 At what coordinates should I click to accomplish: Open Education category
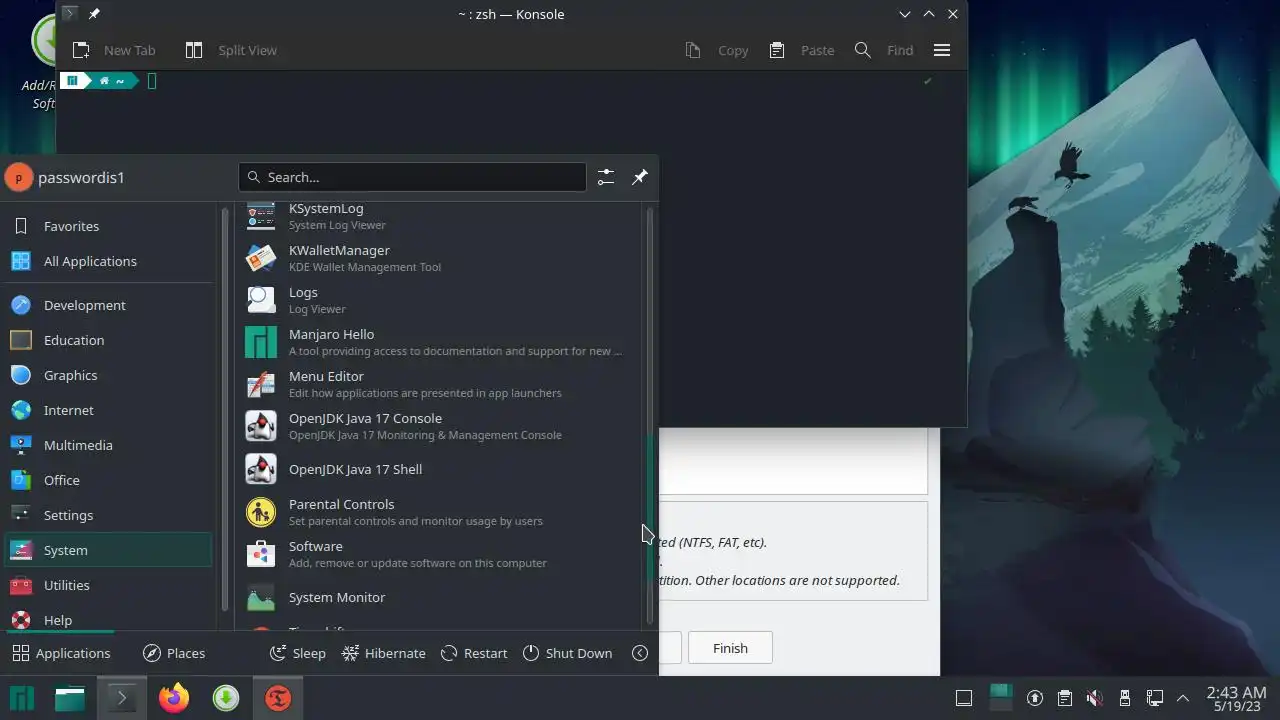tap(108, 340)
